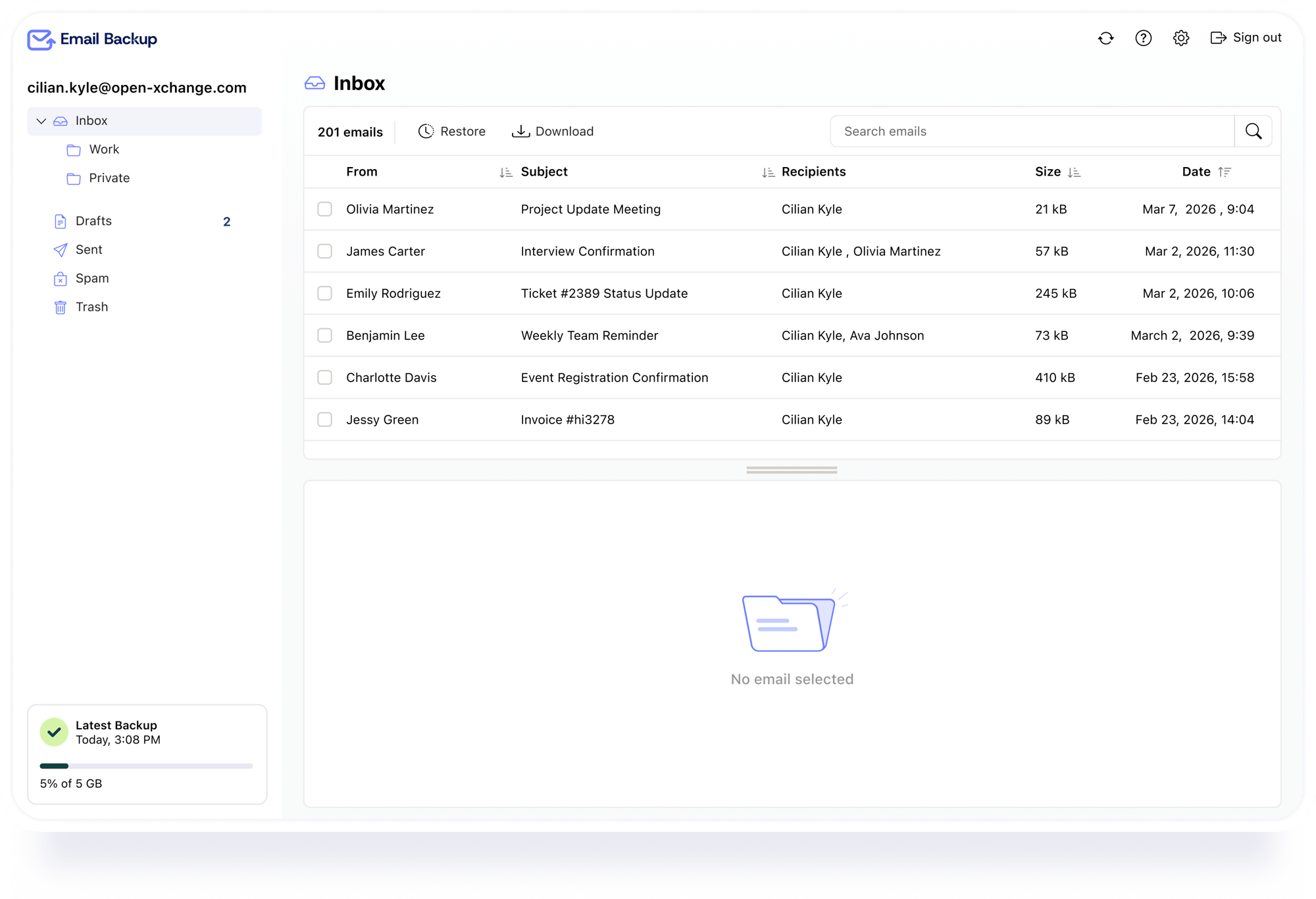The height and width of the screenshot is (899, 1316).
Task: Click the search magnifier icon
Action: click(x=1253, y=132)
